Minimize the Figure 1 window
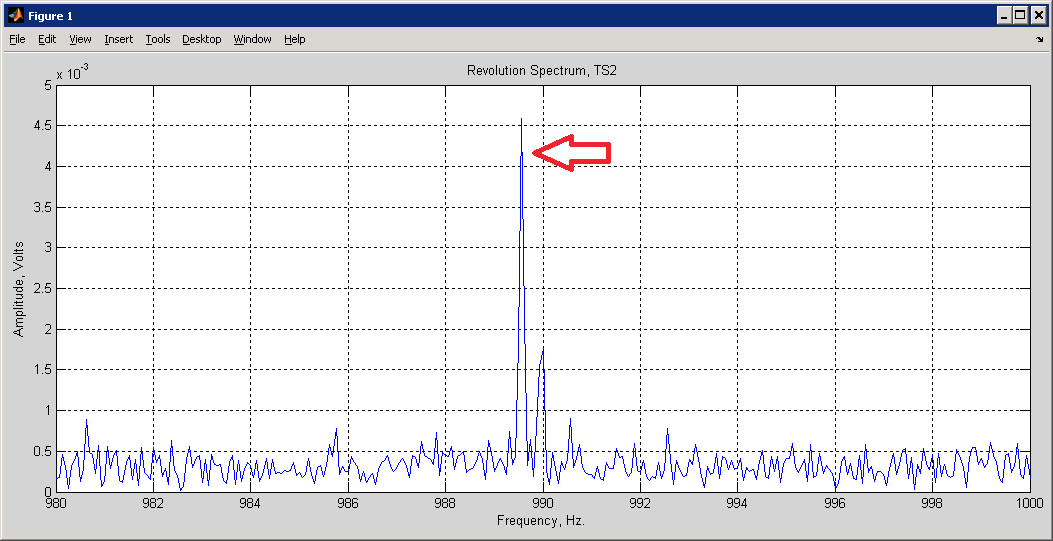The image size is (1053, 541). (x=1004, y=15)
